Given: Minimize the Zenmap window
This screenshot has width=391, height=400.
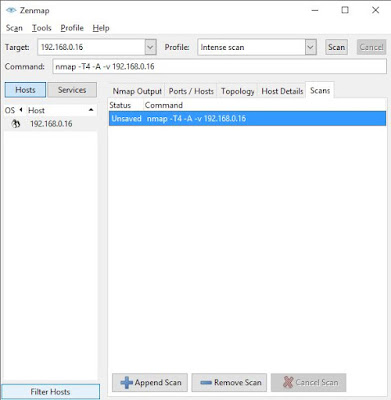Looking at the screenshot, I should click(315, 10).
